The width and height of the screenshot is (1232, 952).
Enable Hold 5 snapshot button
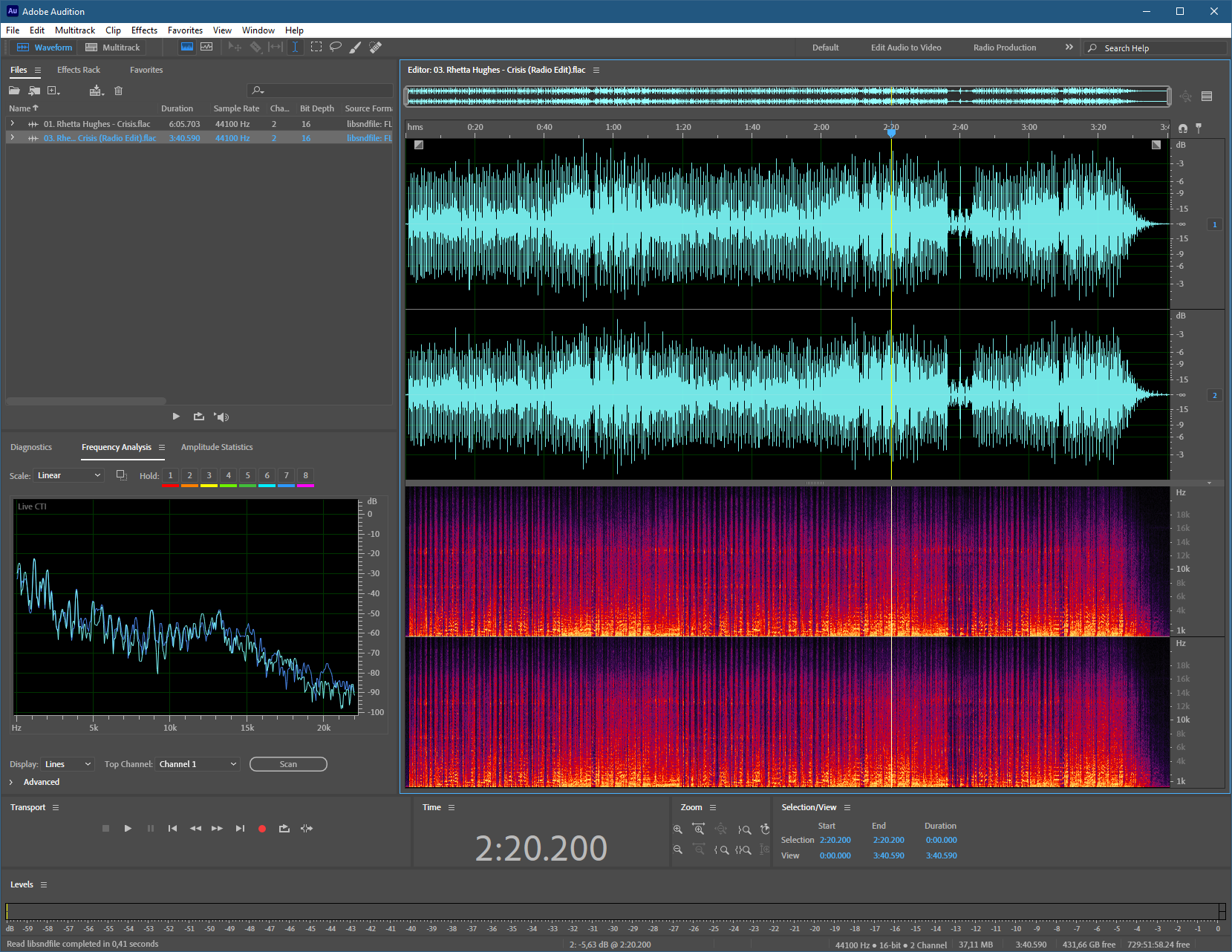[247, 475]
